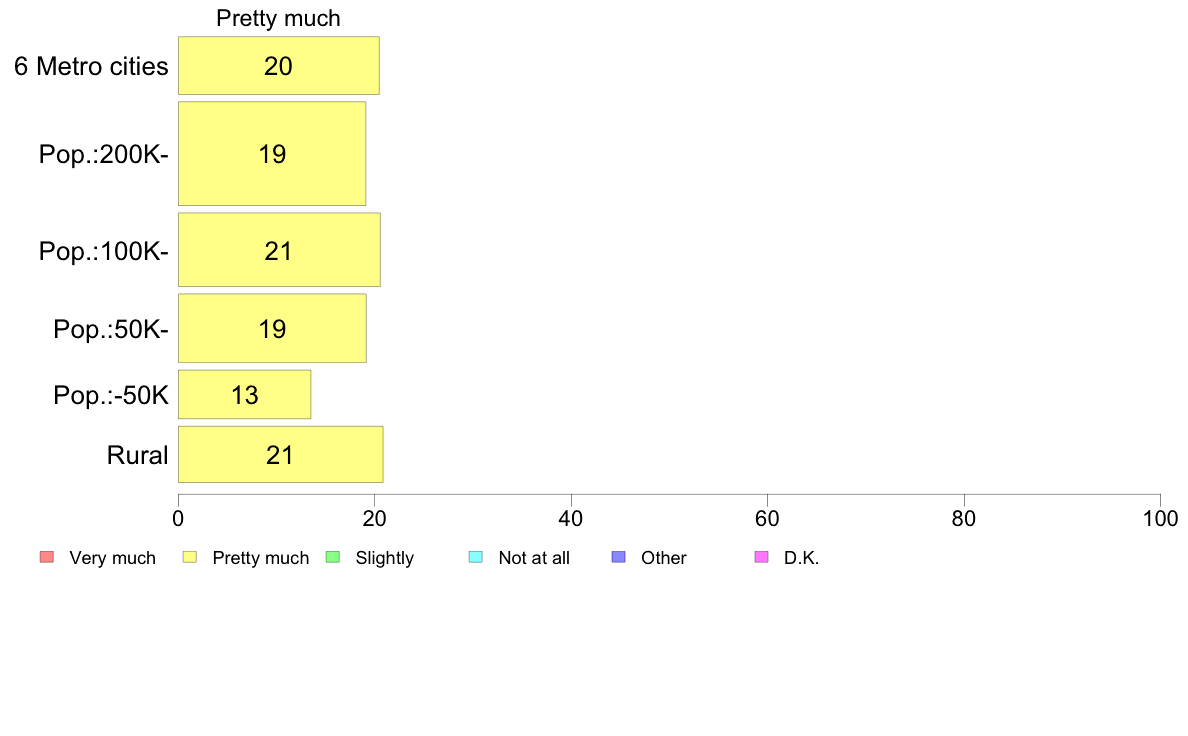1188x736 pixels.
Task: Select the Pop.:200K- bar showing 19
Action: (272, 154)
